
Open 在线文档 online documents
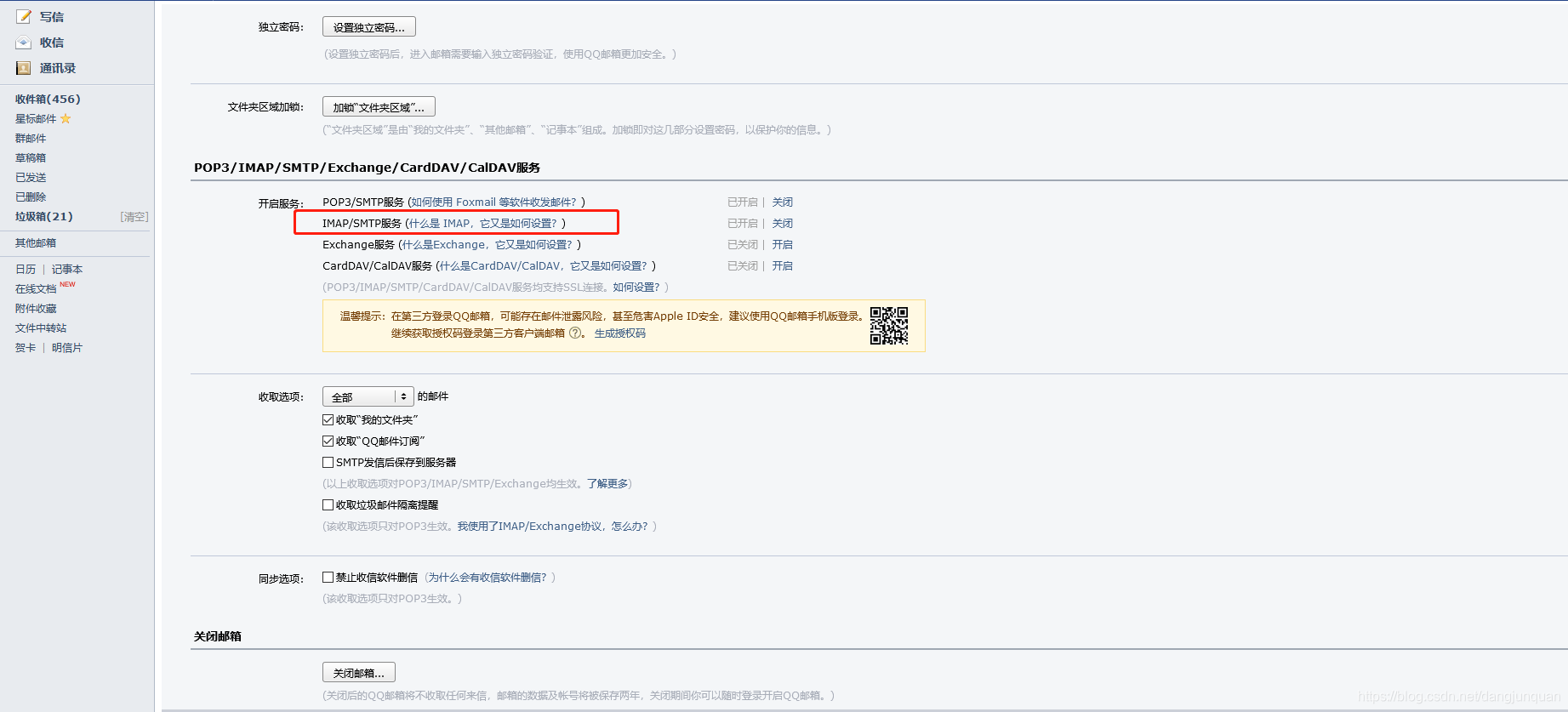pyautogui.click(x=36, y=289)
